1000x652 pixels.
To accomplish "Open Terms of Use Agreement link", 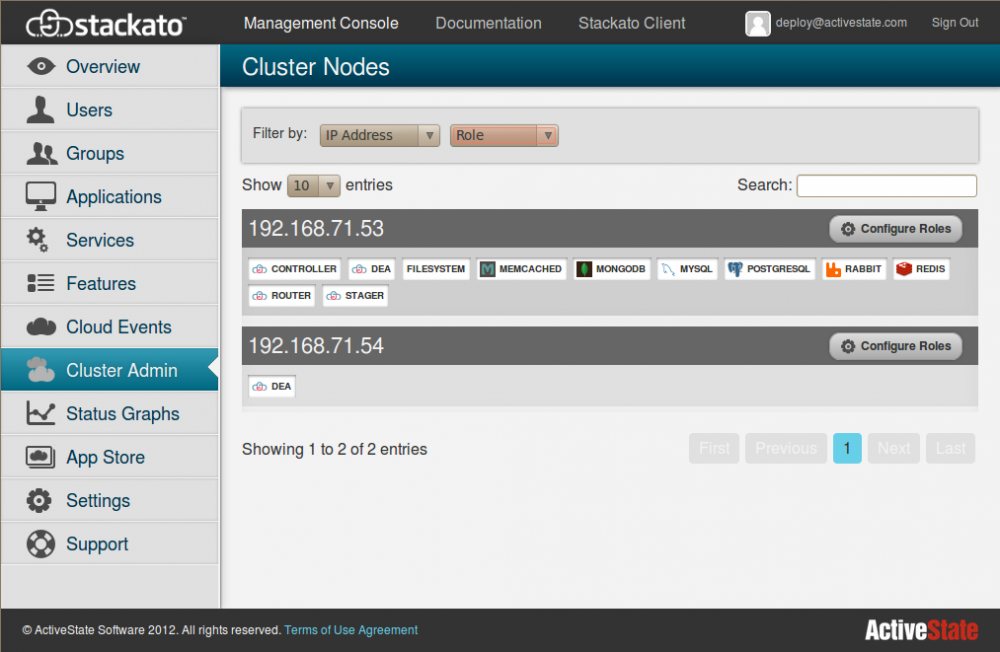I will (x=351, y=630).
